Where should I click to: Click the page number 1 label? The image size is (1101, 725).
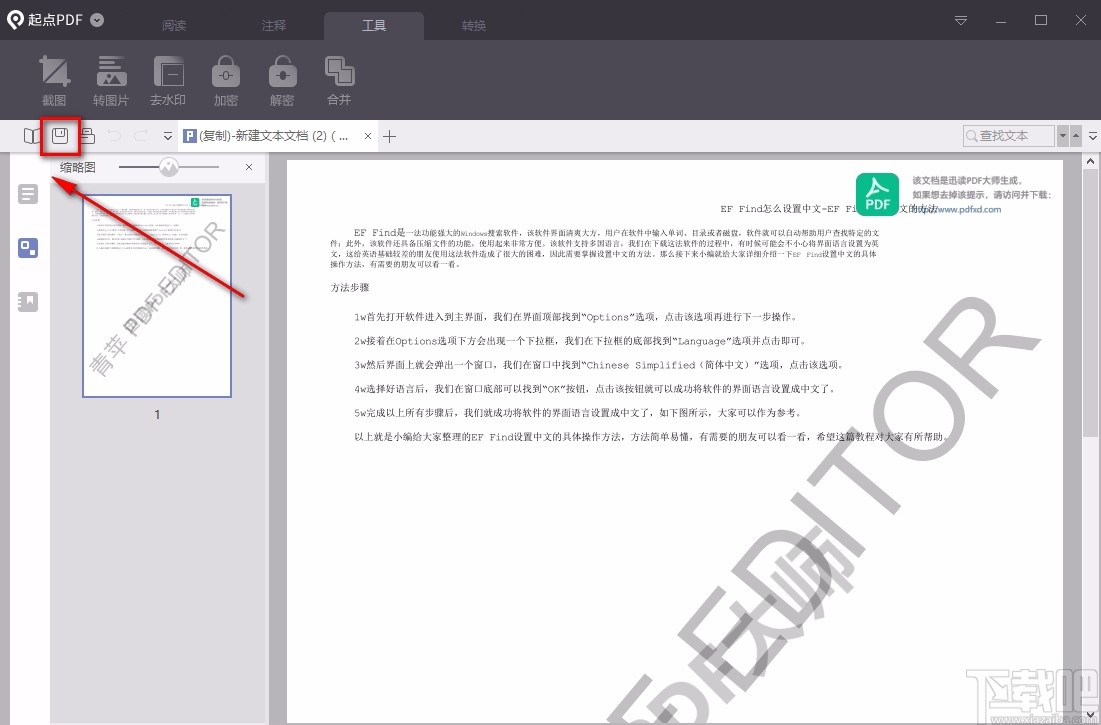point(157,414)
